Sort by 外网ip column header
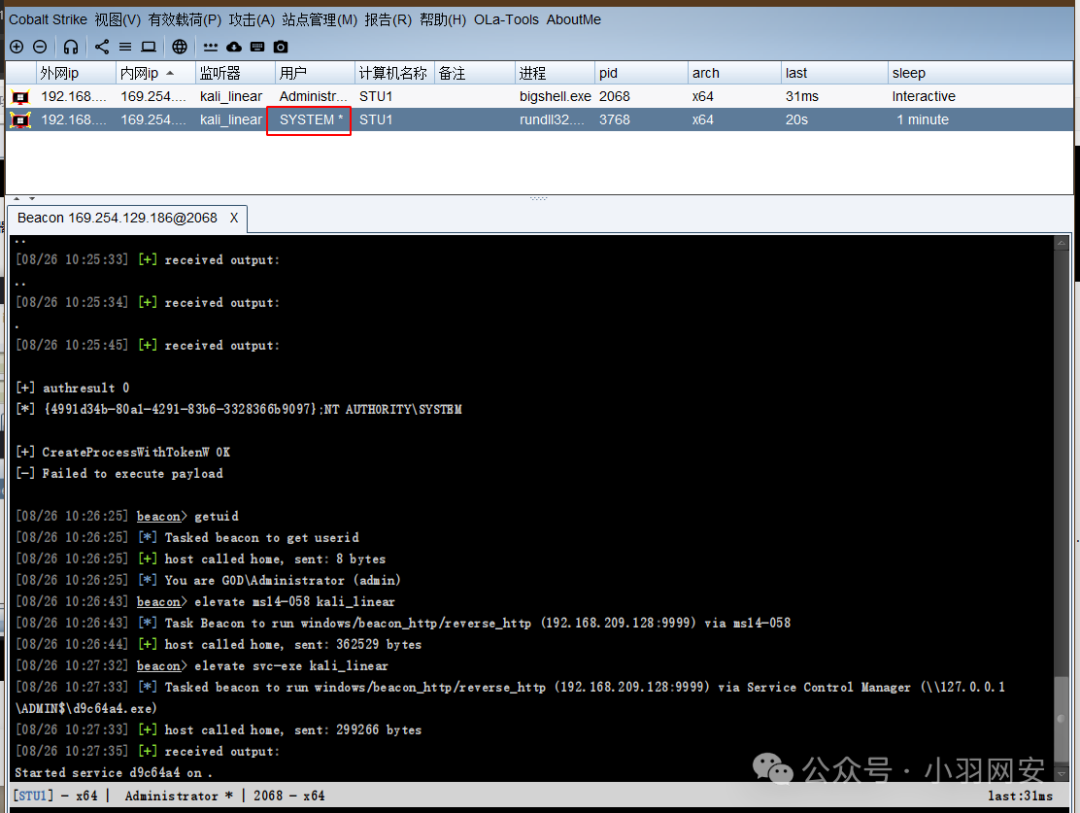1080x813 pixels. [x=76, y=73]
